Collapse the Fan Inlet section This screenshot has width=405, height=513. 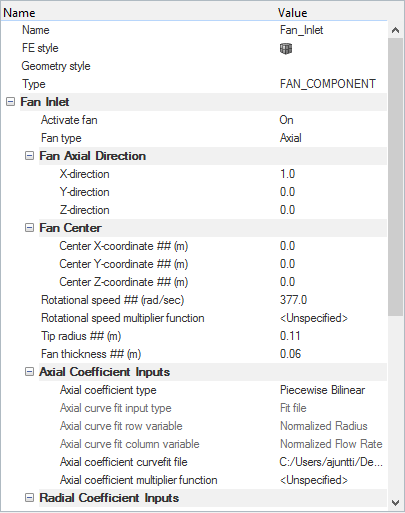[11, 102]
